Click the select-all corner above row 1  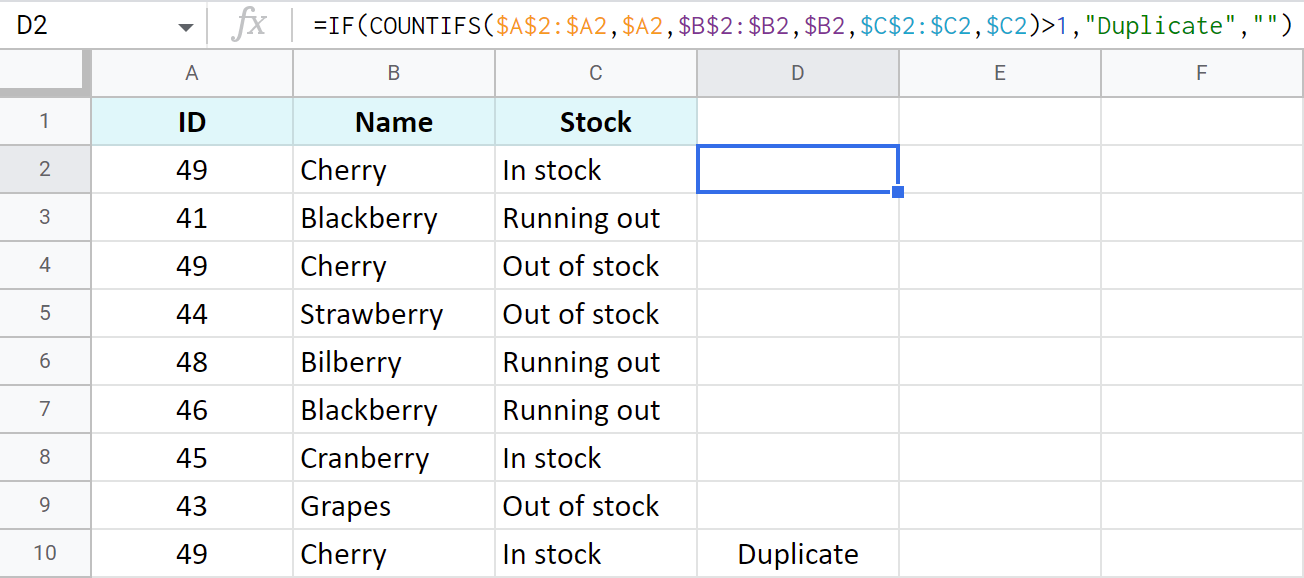click(x=45, y=72)
